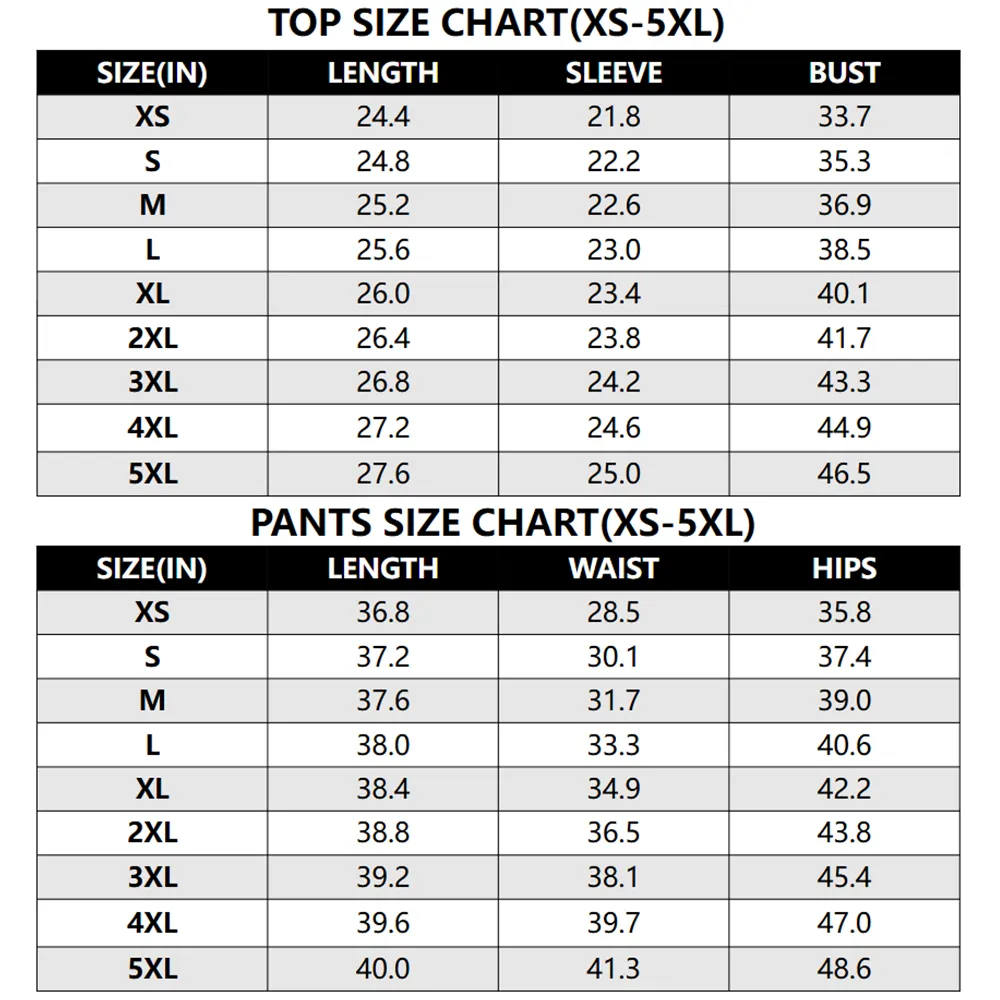Screen dimensions: 1000x1000
Task: Click the sleeve value 23.0
Action: [x=614, y=249]
